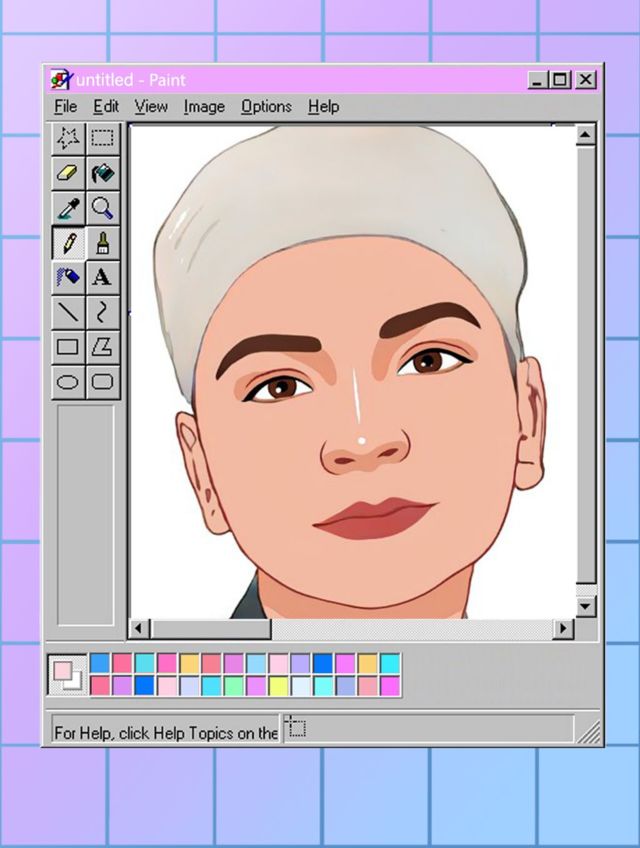Pick the Ellipse shape tool
The image size is (640, 848).
(x=68, y=381)
